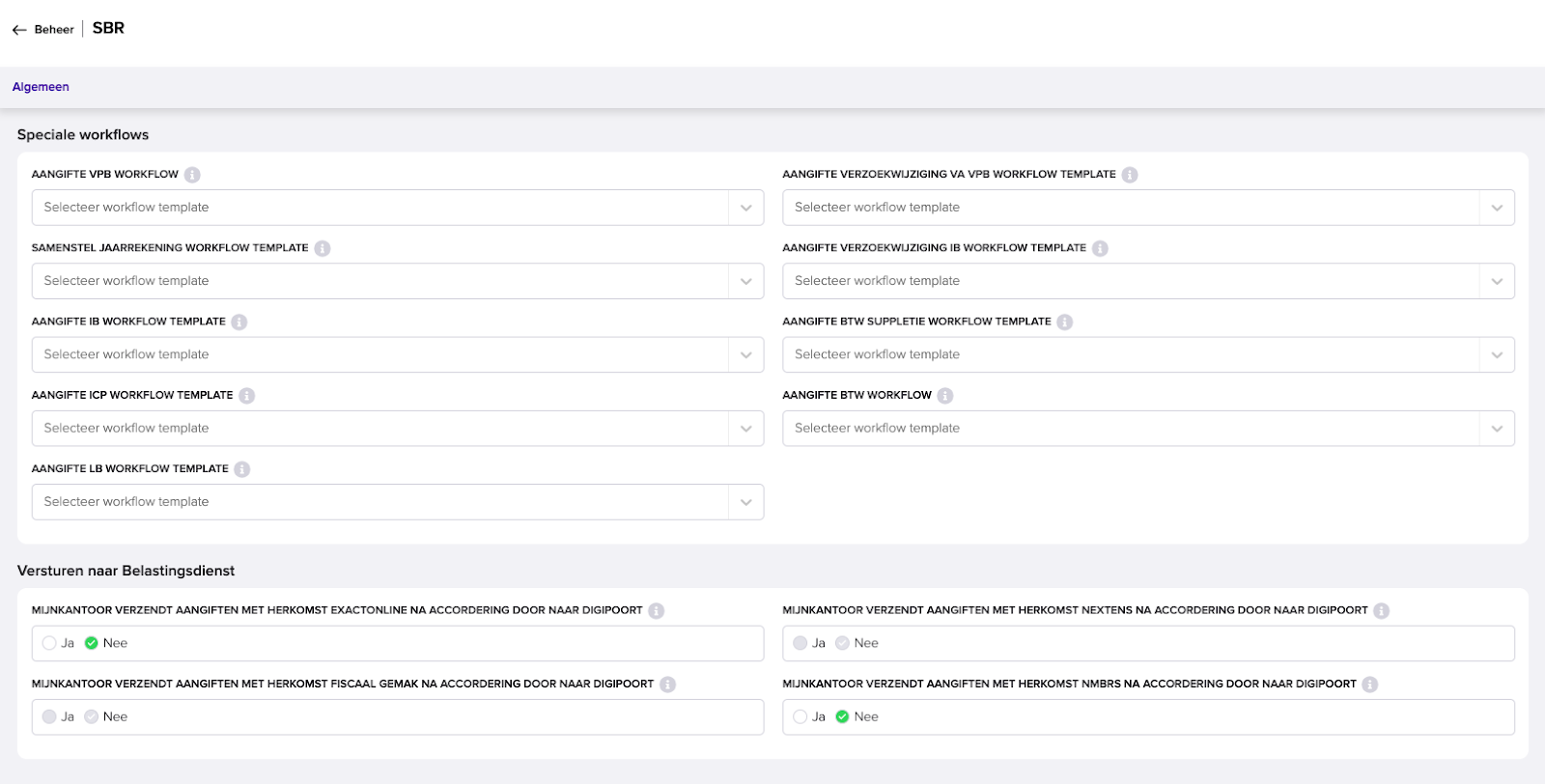
Task: Expand Samenstel Jaarrekening Workflow Template dropdown arrow
Action: [746, 281]
